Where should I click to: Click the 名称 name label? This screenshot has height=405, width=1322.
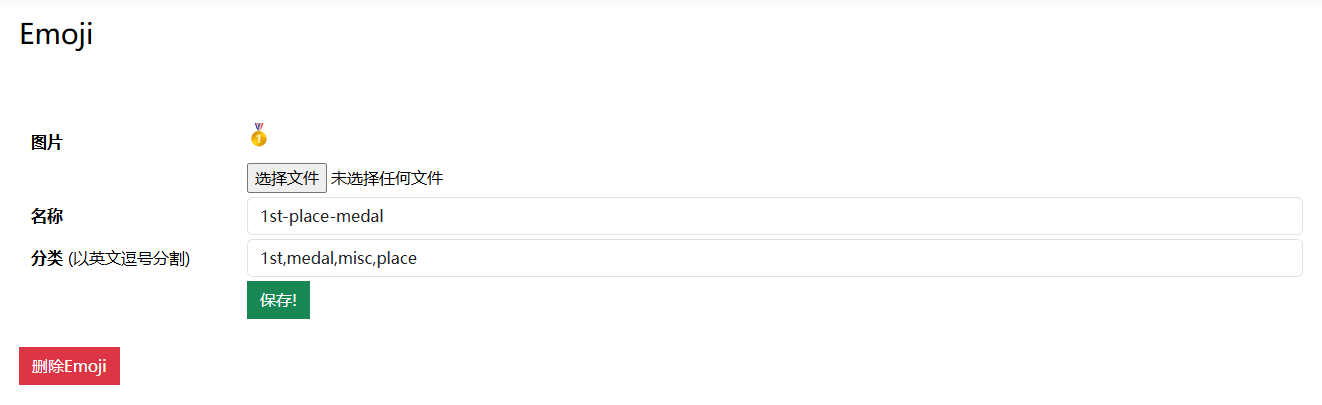click(x=47, y=216)
